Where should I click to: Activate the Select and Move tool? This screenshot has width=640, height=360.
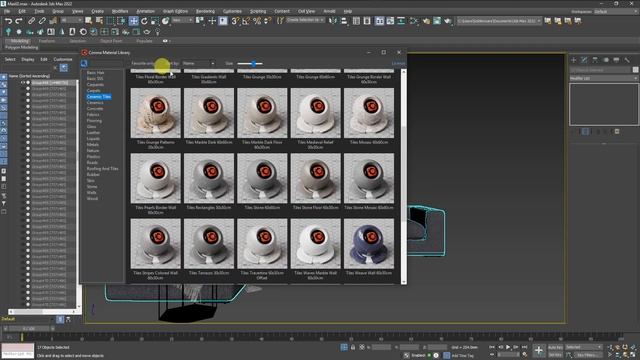(133, 21)
